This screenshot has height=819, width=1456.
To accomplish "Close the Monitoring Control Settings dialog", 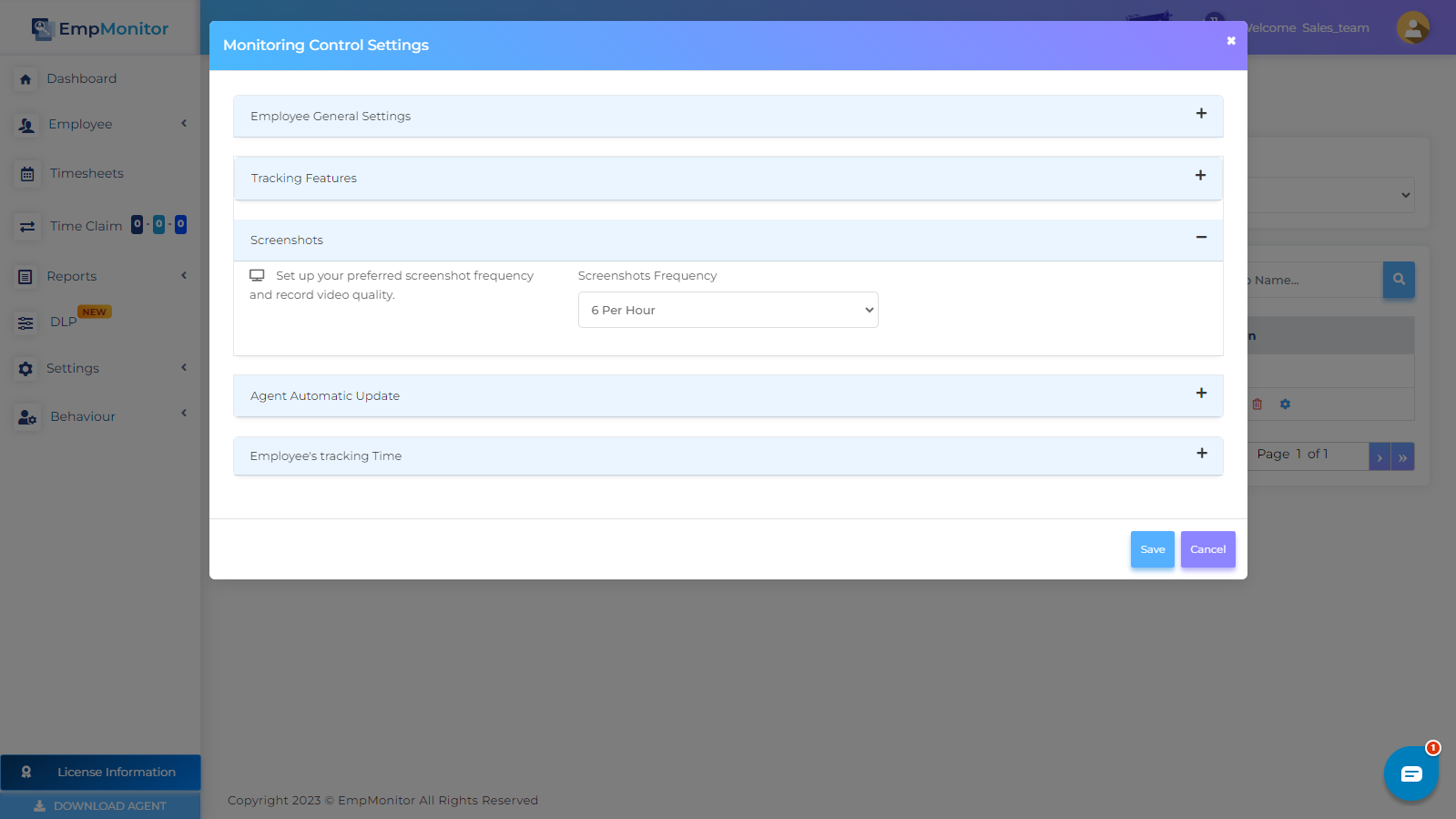I will pos(1231,41).
